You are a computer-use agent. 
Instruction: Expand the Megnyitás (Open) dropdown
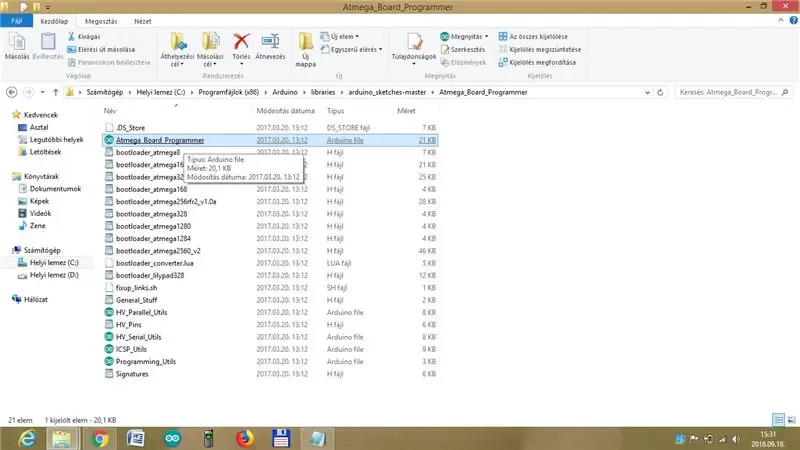click(487, 37)
